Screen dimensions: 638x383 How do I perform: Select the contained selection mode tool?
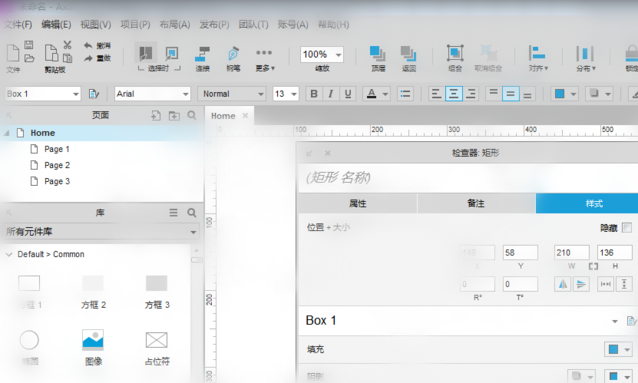[x=172, y=53]
